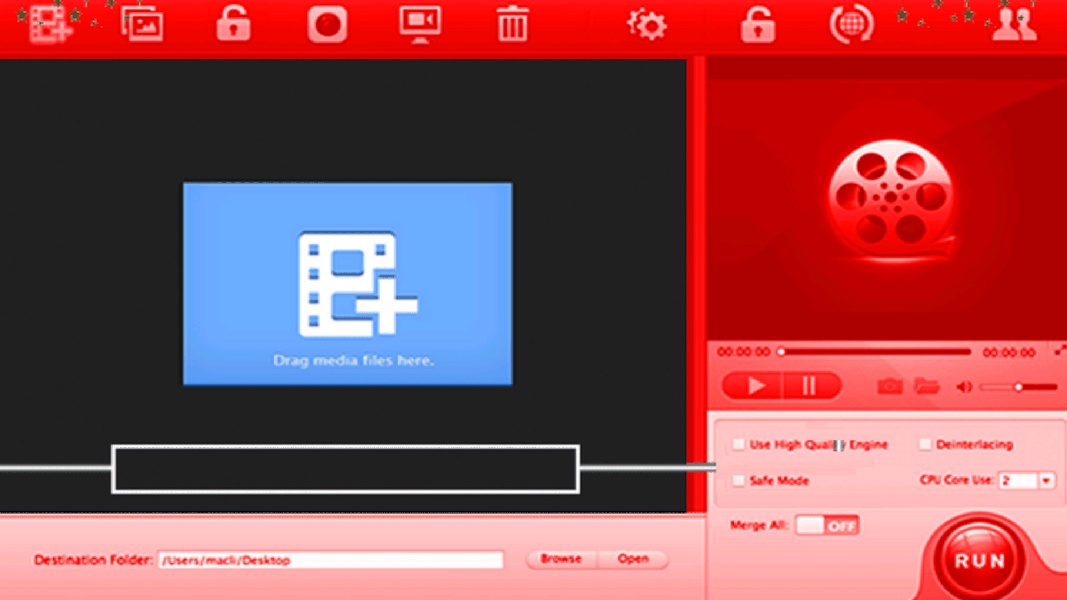Click the blue Drag media files here area
Screen dimensions: 1067x600
[x=348, y=283]
